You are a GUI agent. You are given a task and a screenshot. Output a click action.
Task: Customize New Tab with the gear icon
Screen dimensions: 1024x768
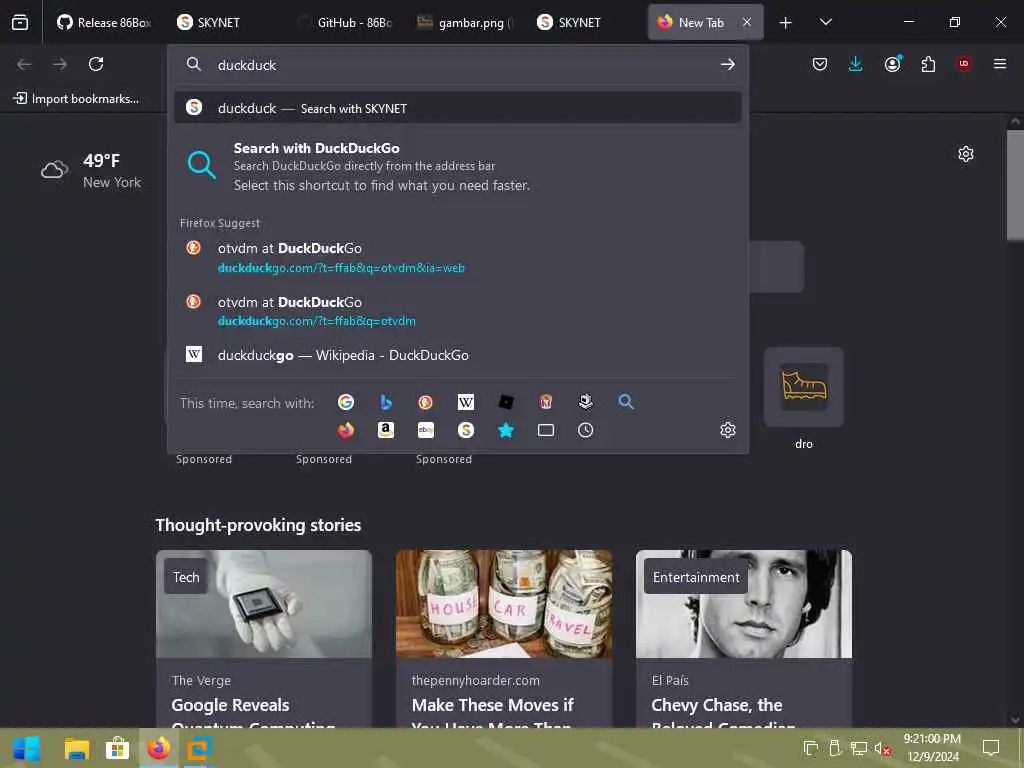point(966,154)
